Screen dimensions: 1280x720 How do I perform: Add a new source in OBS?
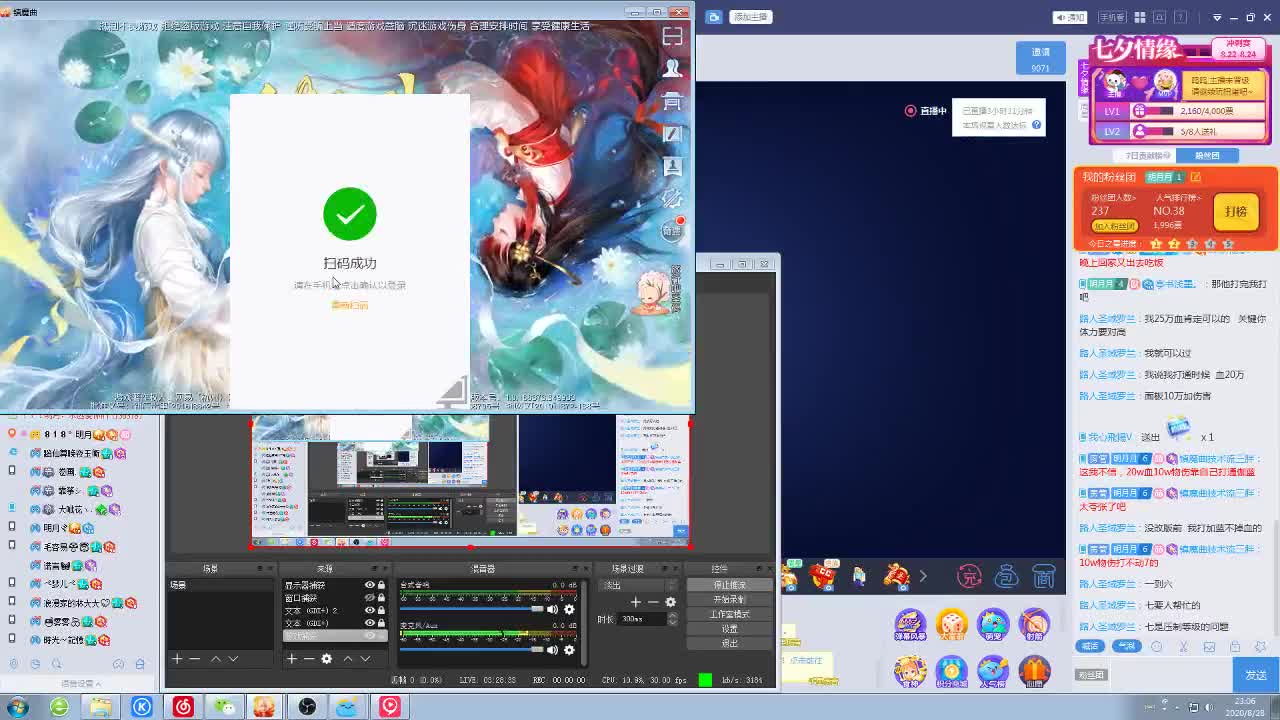click(x=291, y=658)
